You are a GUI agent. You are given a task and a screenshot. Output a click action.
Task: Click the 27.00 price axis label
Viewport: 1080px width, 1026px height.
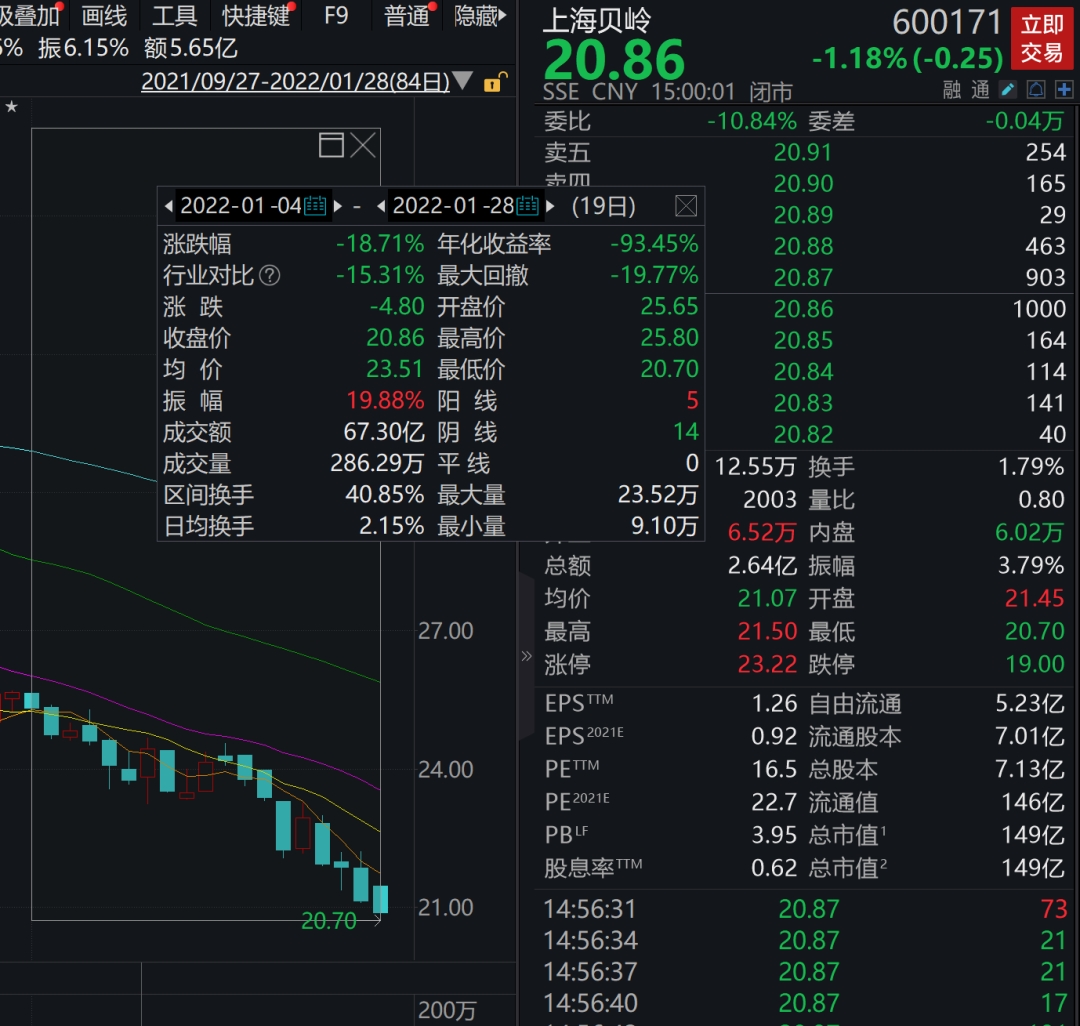point(446,631)
